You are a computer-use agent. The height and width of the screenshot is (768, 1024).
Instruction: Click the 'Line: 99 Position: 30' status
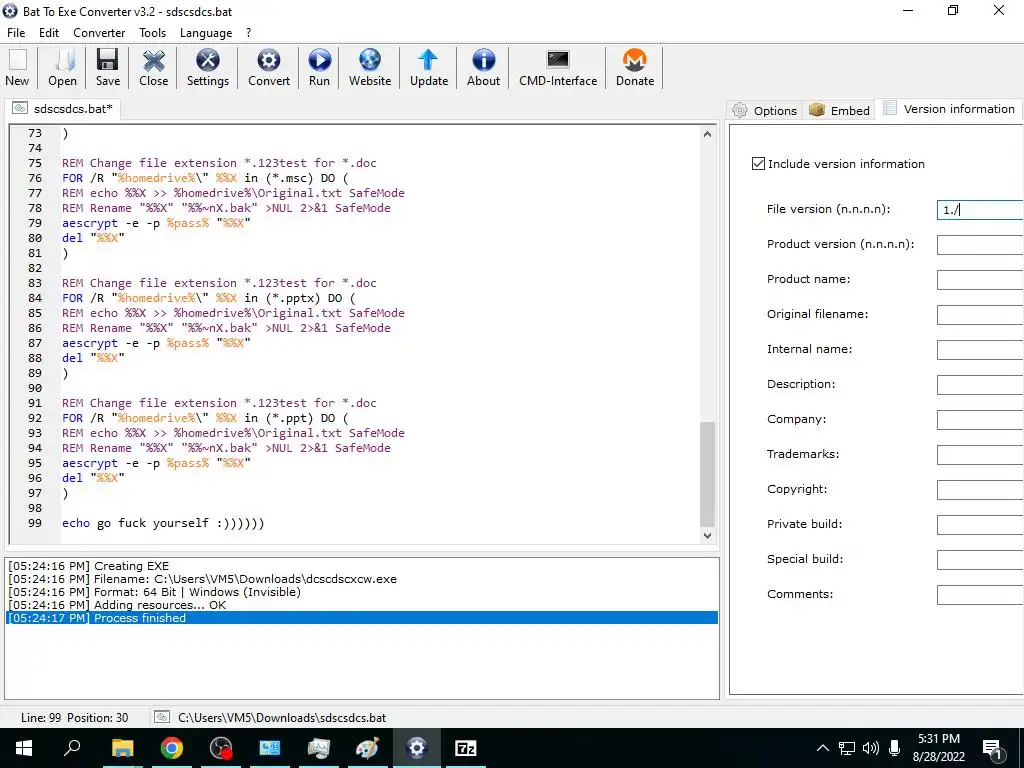pyautogui.click(x=74, y=718)
